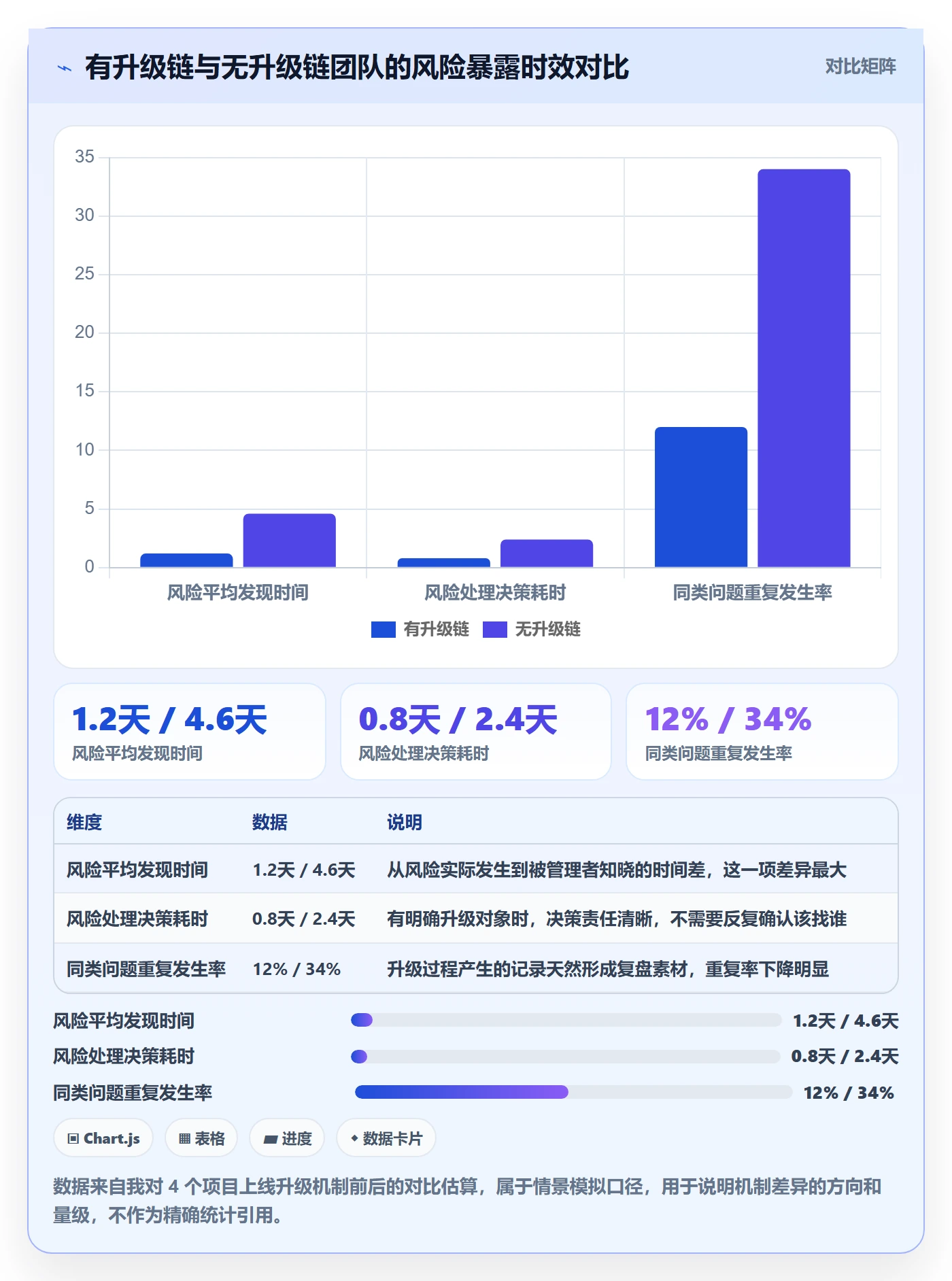Click the 表格 tag chip
952x1281 pixels.
click(201, 1138)
